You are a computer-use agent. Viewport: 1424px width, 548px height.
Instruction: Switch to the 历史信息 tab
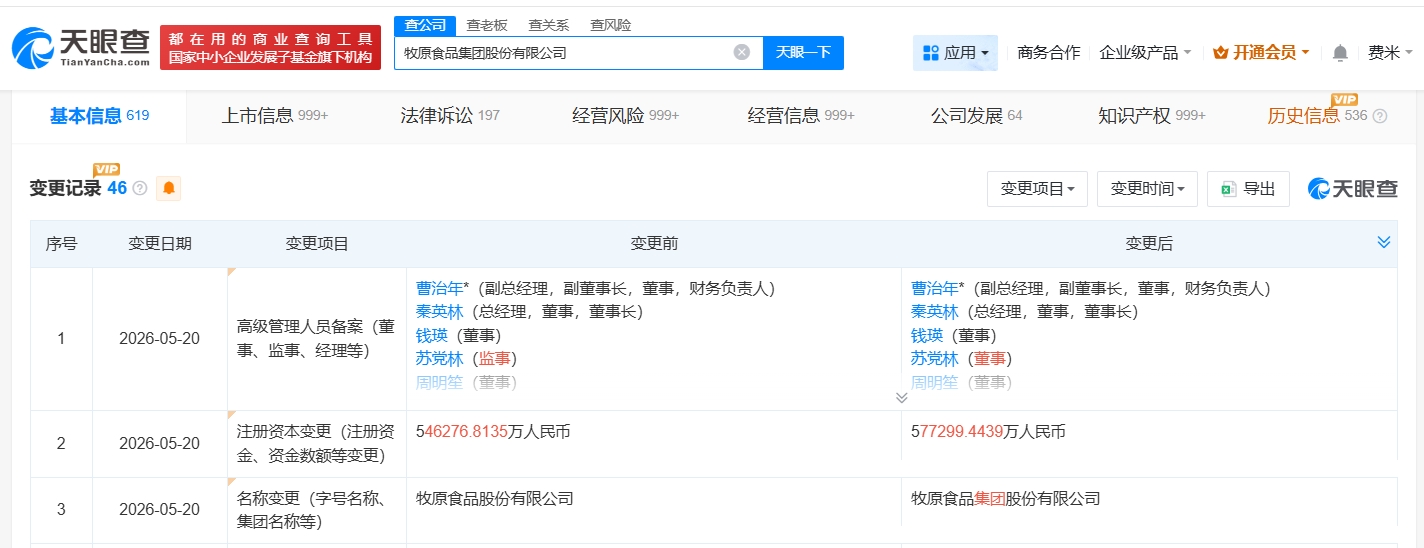[x=1316, y=116]
